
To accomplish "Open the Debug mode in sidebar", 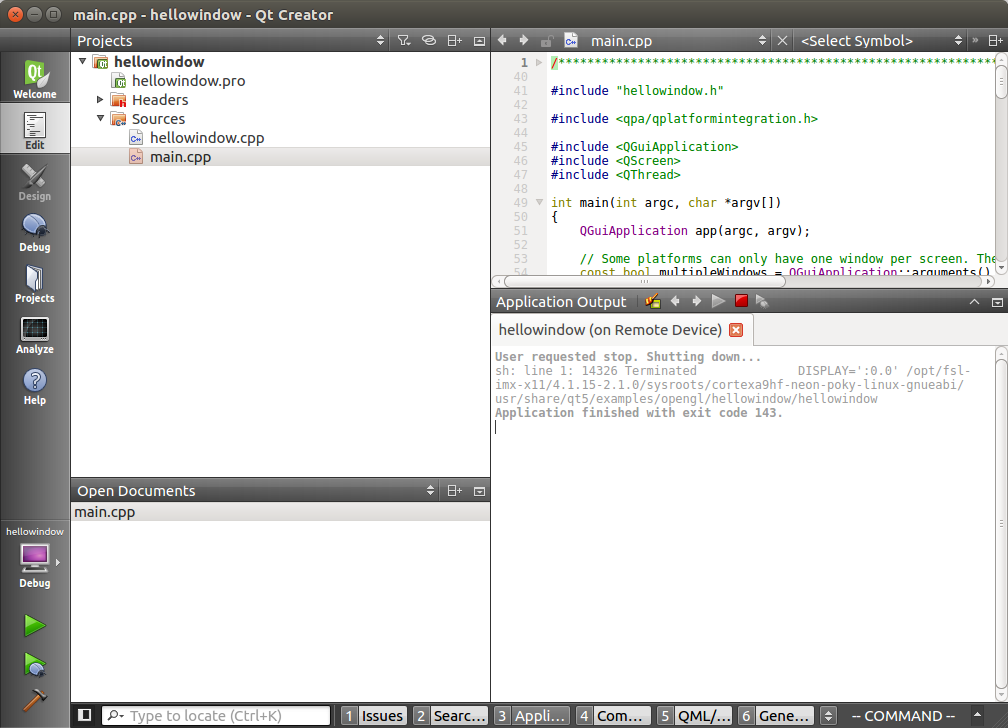I will (x=34, y=232).
